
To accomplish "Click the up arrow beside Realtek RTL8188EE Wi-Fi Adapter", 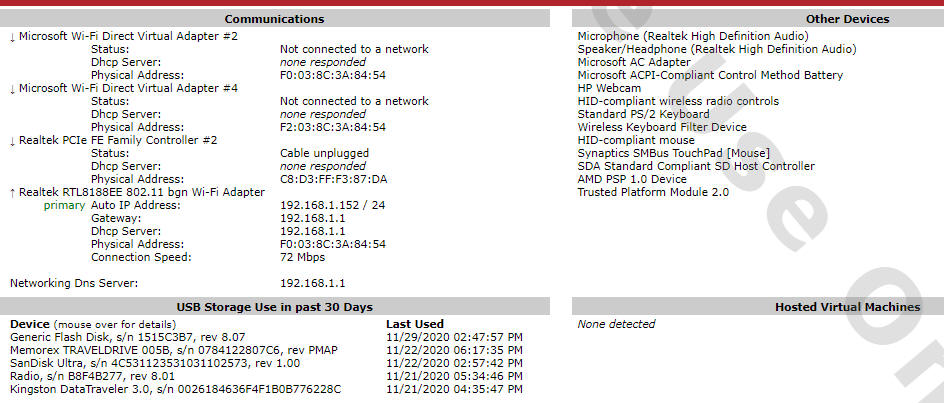I will [13, 193].
